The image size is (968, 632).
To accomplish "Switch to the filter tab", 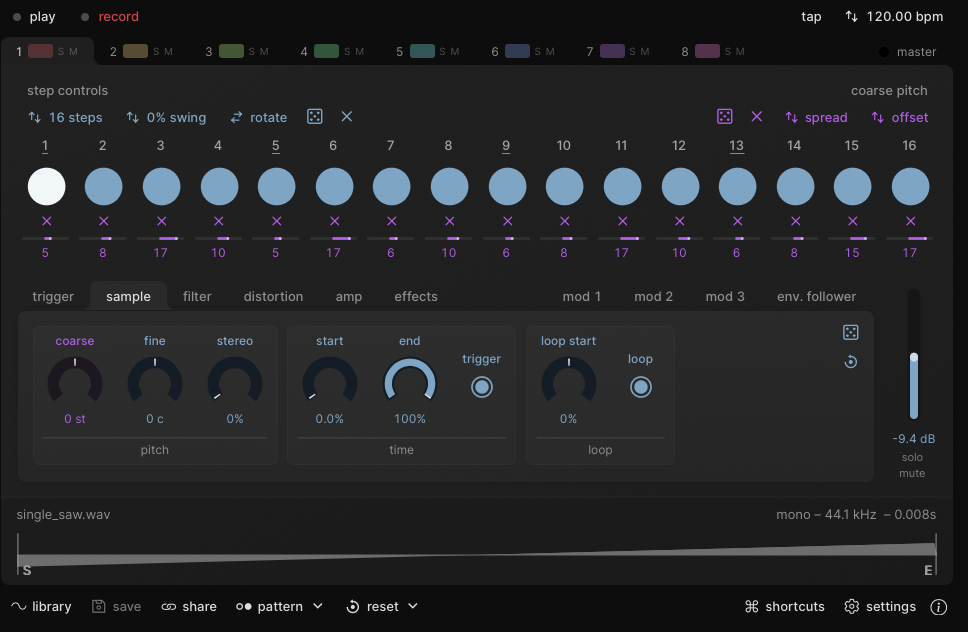I will pos(197,297).
